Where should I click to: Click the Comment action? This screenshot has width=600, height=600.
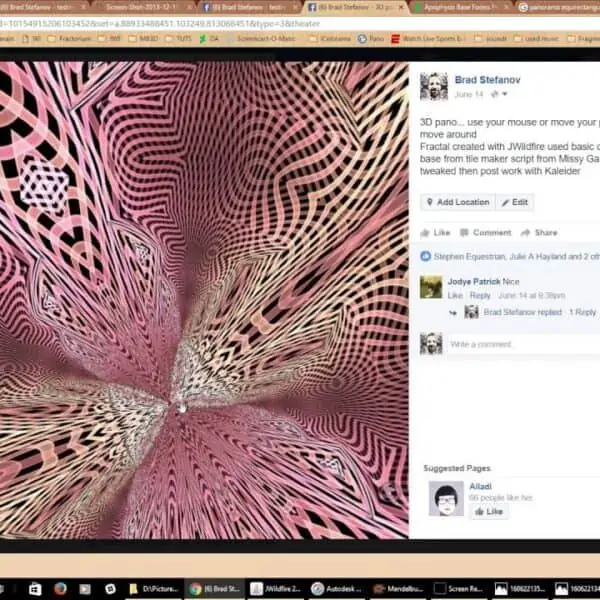coord(485,233)
